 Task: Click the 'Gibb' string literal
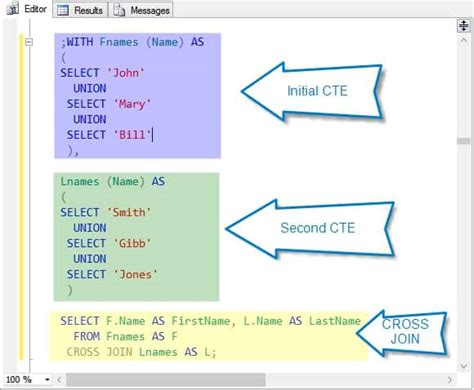(x=132, y=243)
